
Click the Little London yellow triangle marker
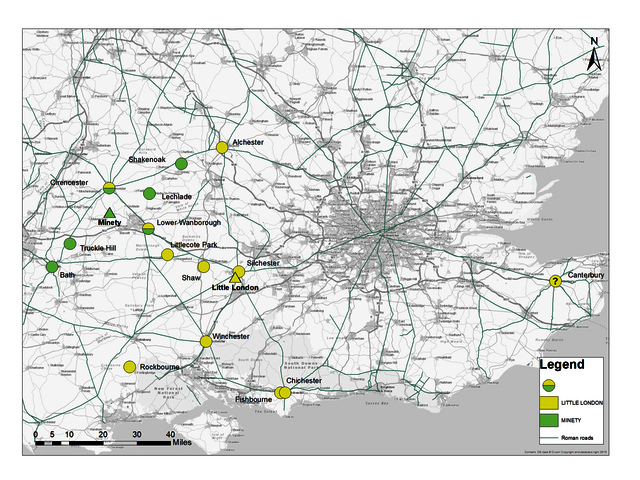236,277
